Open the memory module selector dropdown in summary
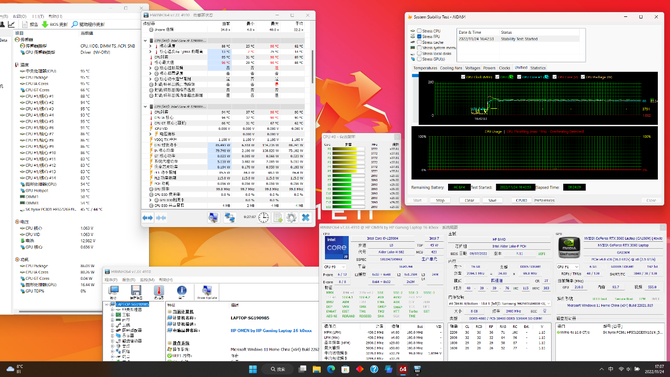This screenshot has height=377, width=670. point(499,303)
